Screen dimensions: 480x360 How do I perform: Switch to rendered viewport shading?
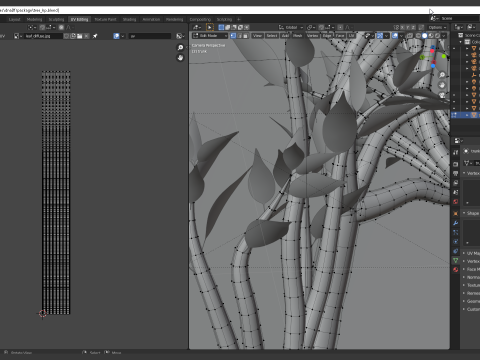click(x=437, y=36)
